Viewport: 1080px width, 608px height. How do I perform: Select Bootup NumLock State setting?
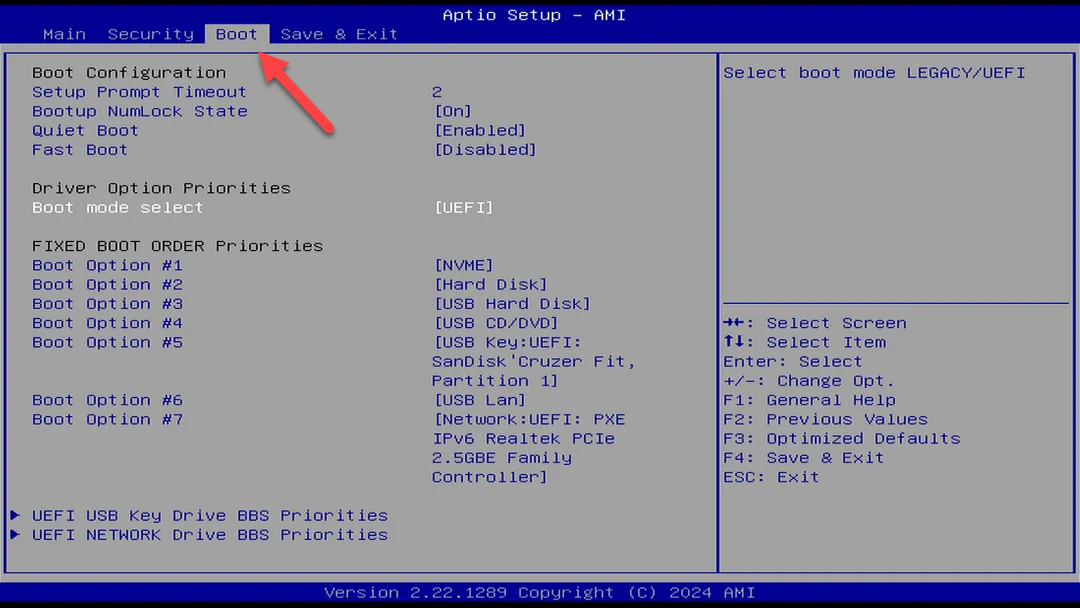[x=140, y=111]
